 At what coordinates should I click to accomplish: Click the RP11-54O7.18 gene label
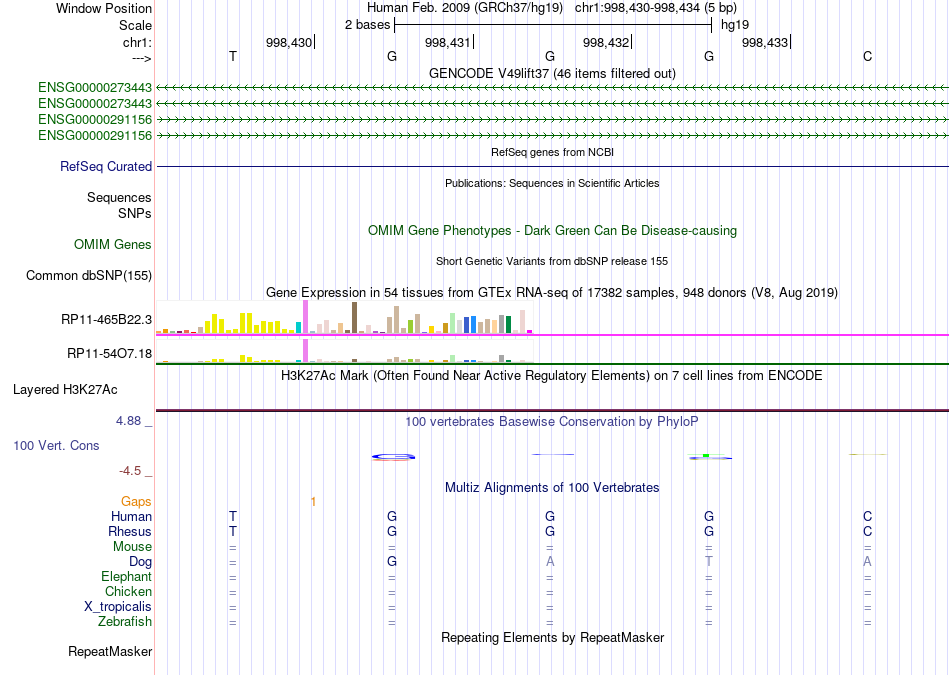coord(109,353)
